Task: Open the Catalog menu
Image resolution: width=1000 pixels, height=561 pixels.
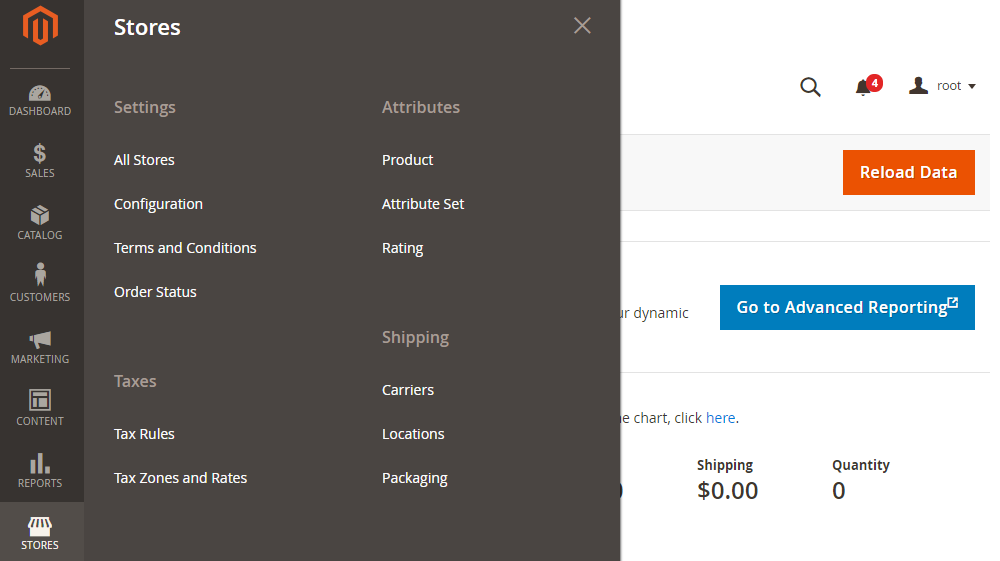Action: pos(40,222)
